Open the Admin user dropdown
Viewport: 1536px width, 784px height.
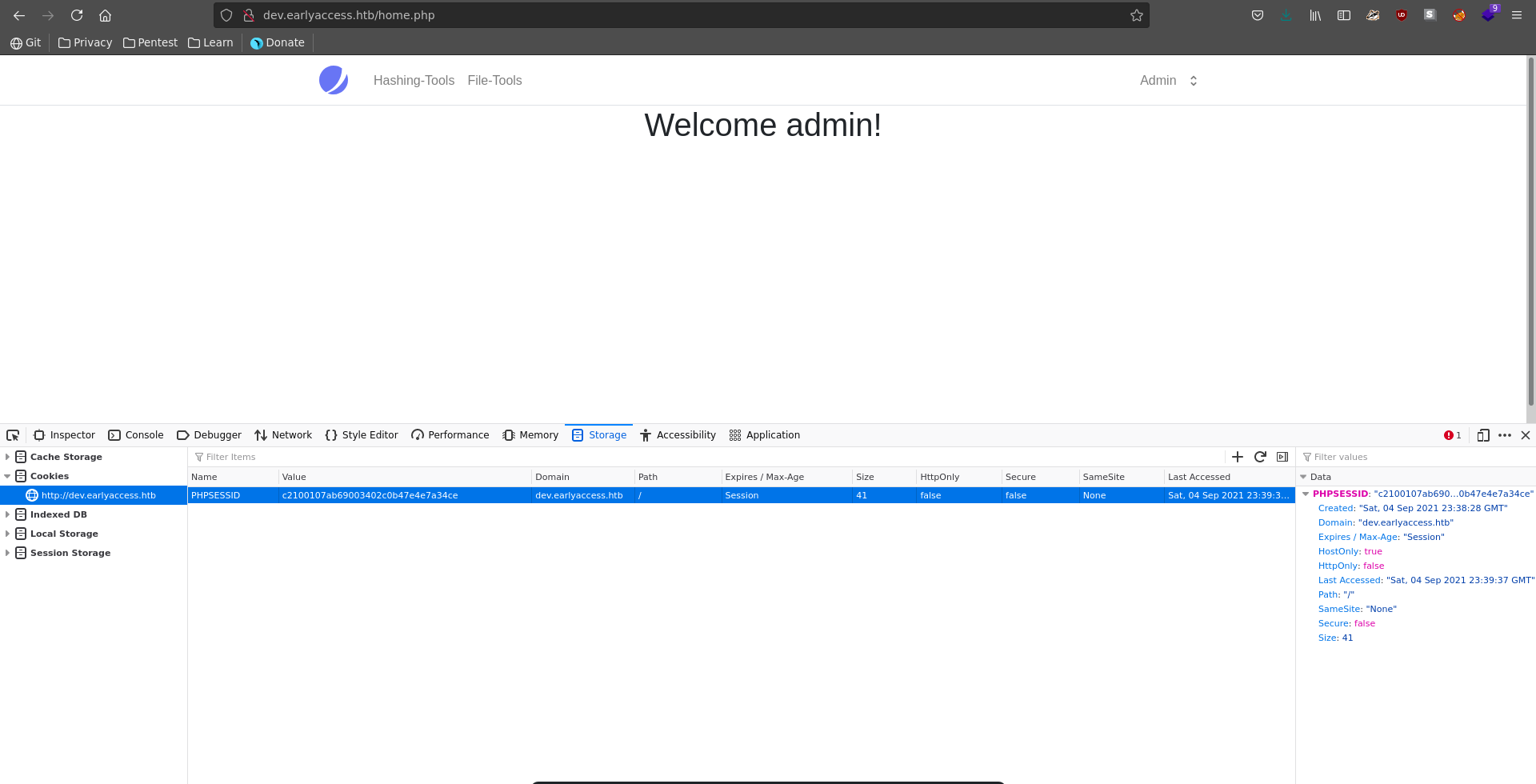[x=1168, y=81]
